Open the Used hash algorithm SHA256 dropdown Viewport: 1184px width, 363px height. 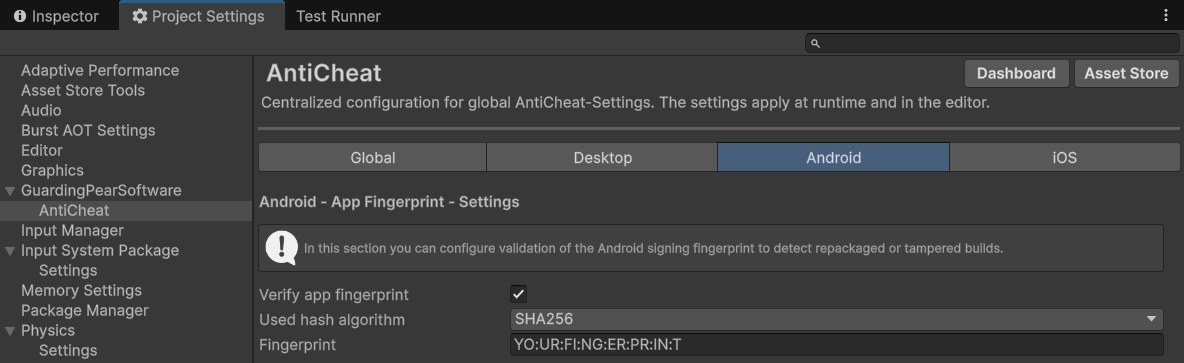click(837, 319)
